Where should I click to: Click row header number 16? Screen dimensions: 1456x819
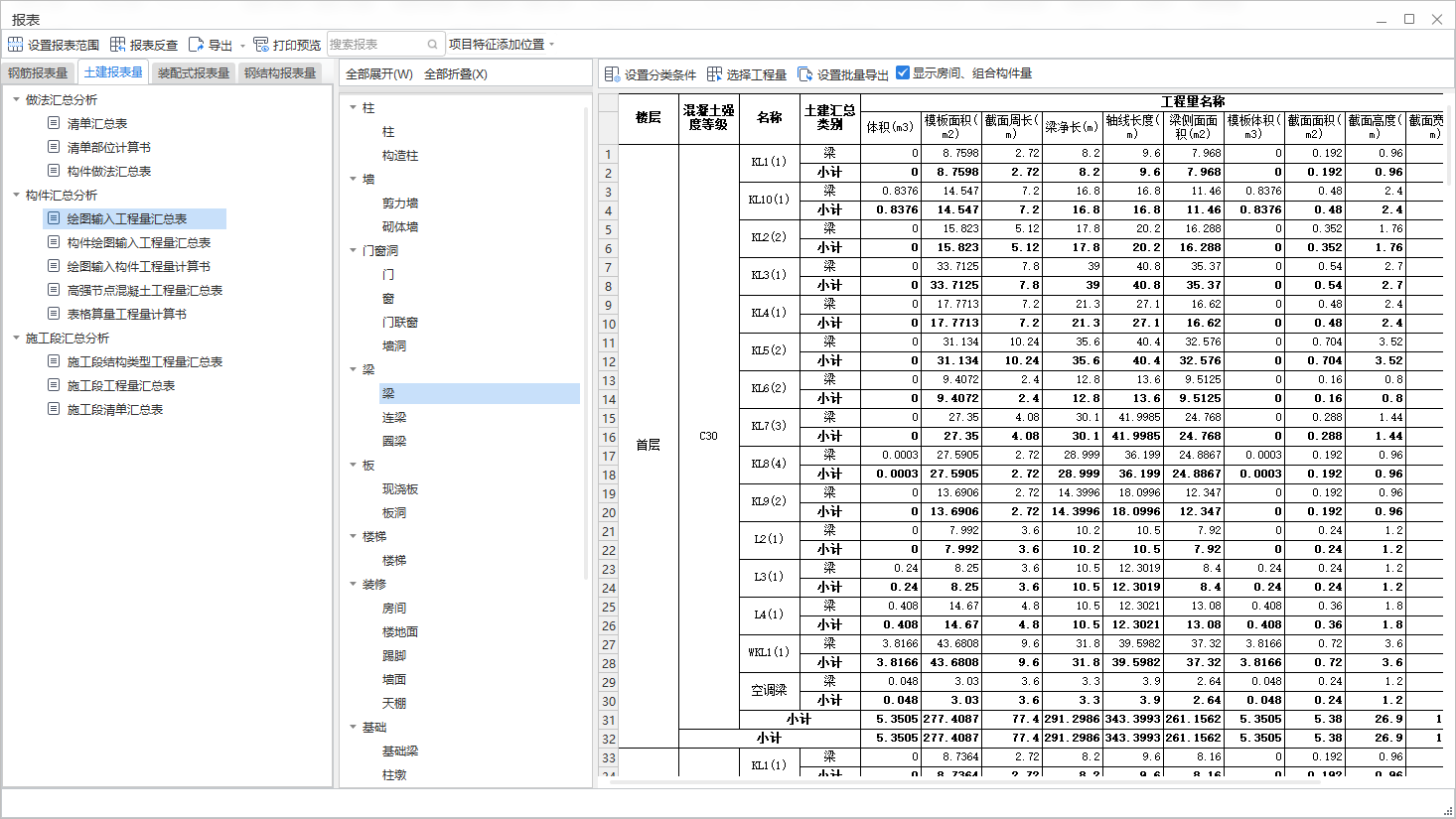(608, 437)
